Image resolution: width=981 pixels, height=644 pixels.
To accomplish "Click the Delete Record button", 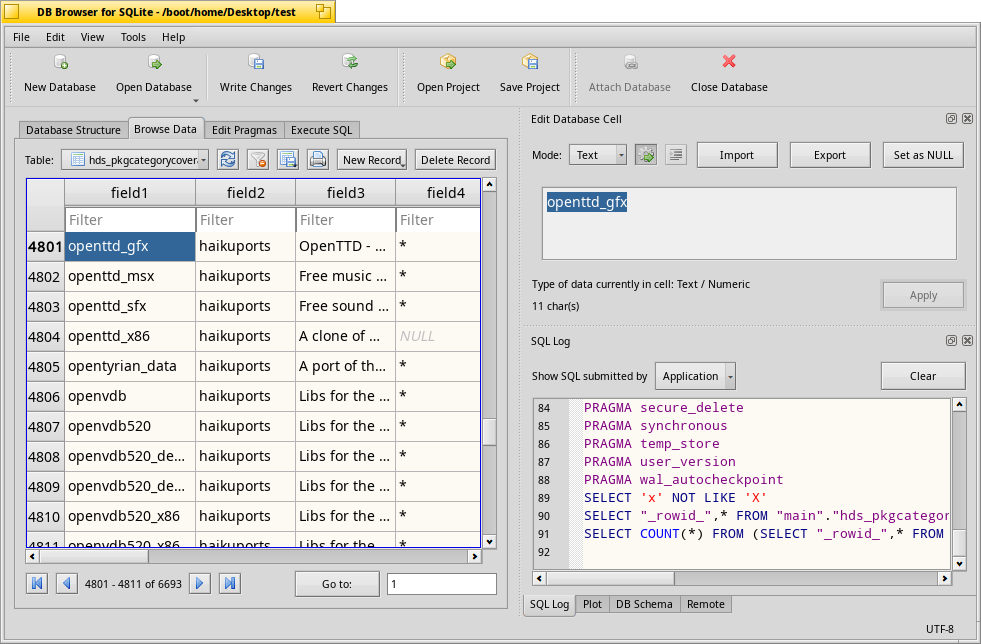I will pyautogui.click(x=455, y=160).
